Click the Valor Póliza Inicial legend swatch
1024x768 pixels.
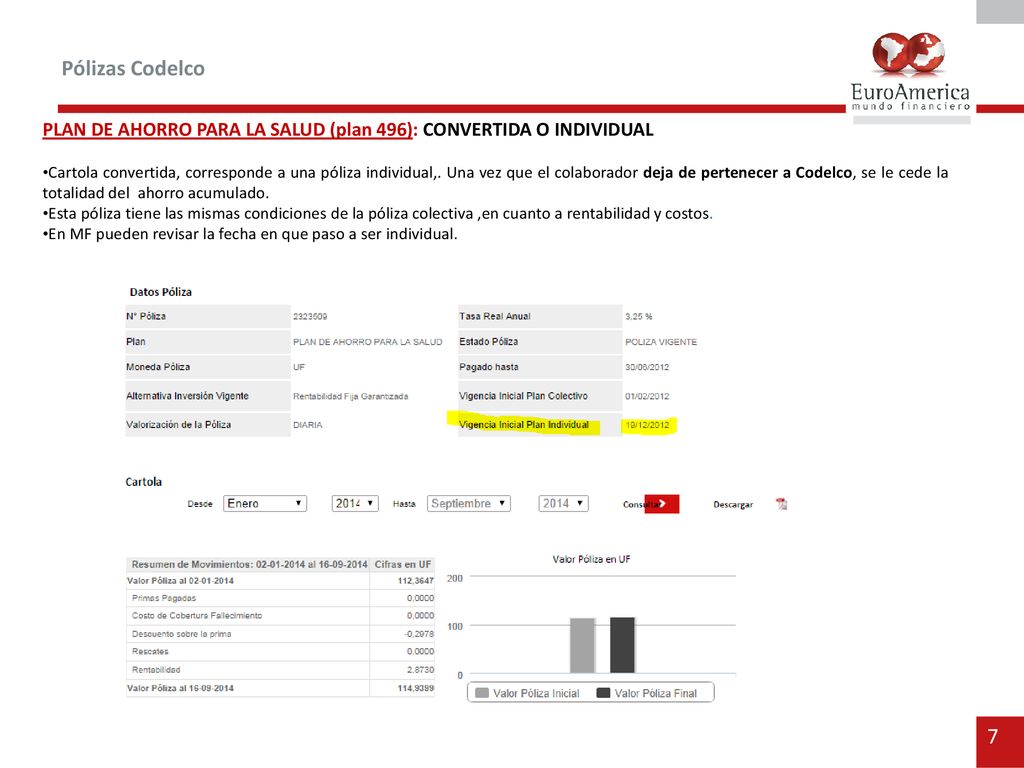tap(482, 693)
